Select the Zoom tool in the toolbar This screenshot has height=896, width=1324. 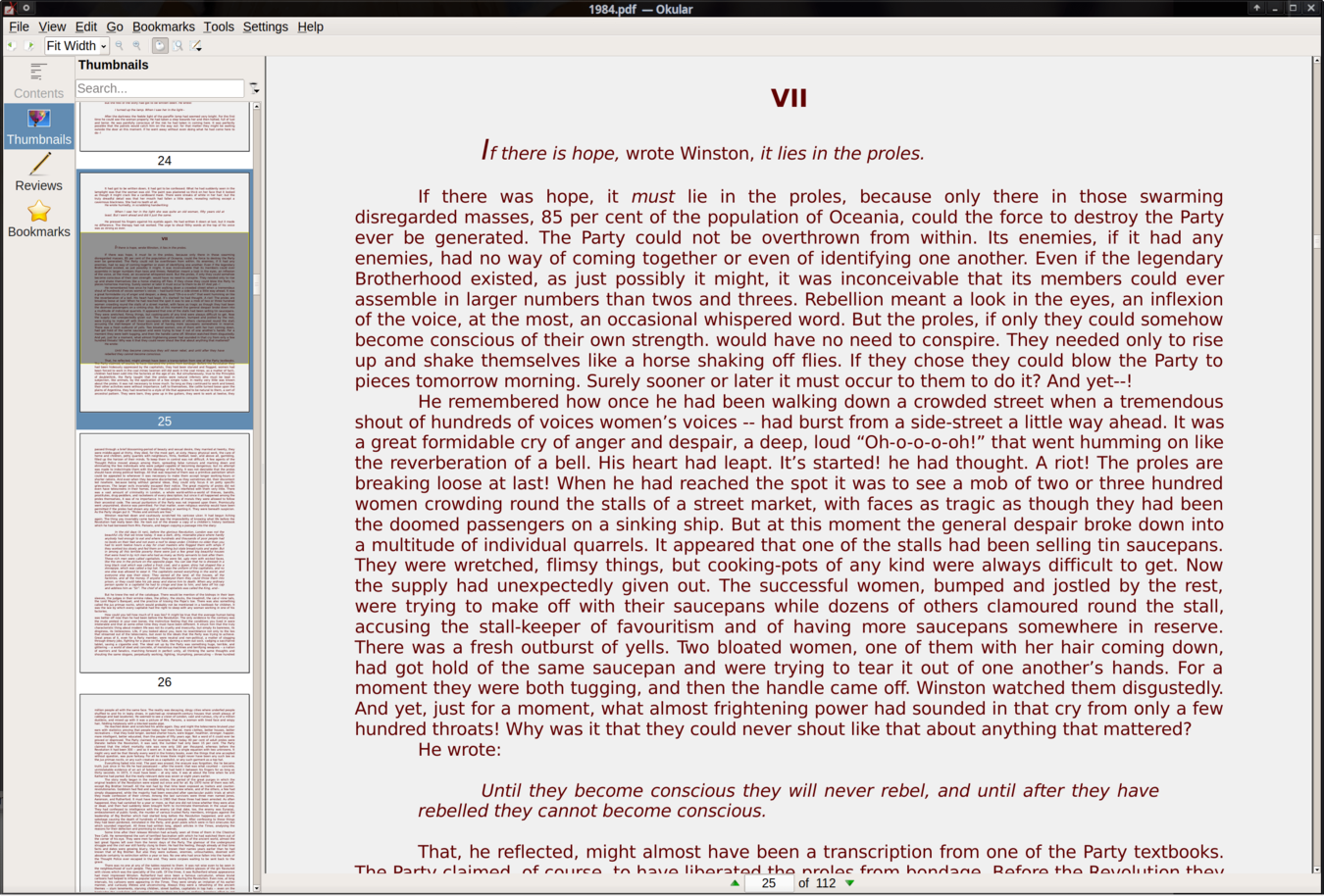tap(178, 45)
